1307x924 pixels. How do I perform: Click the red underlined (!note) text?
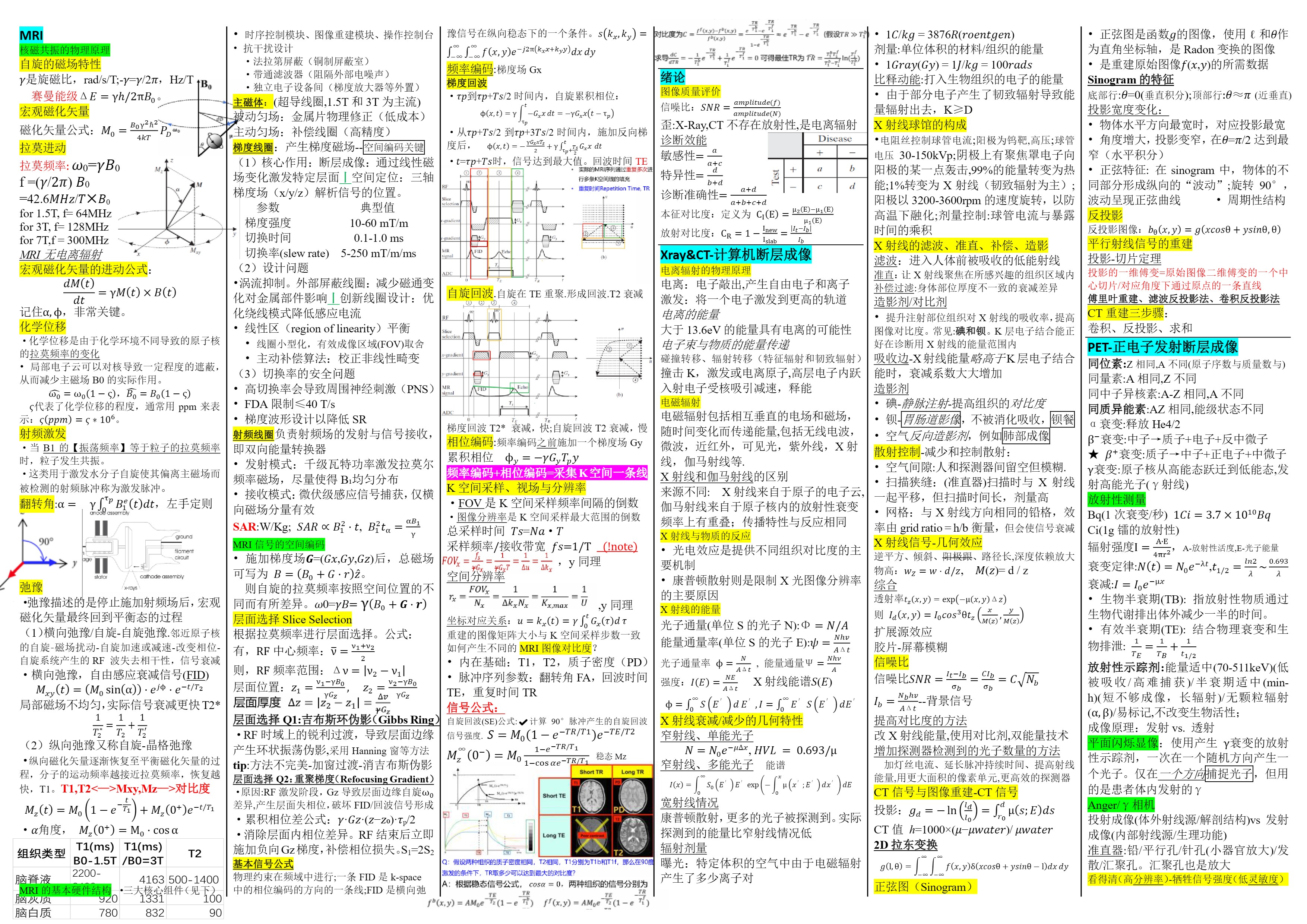coord(619,547)
